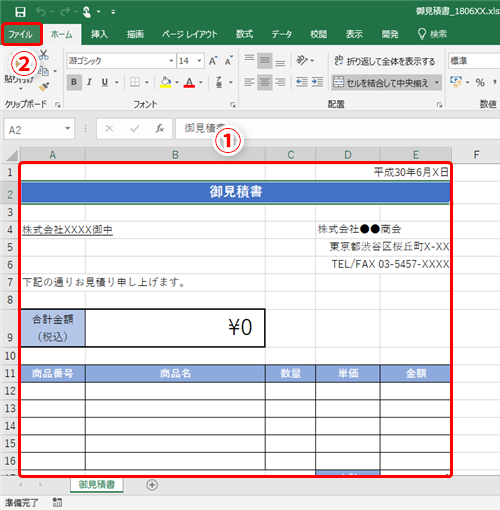Click the decrease font size icon

pyautogui.click(x=229, y=61)
